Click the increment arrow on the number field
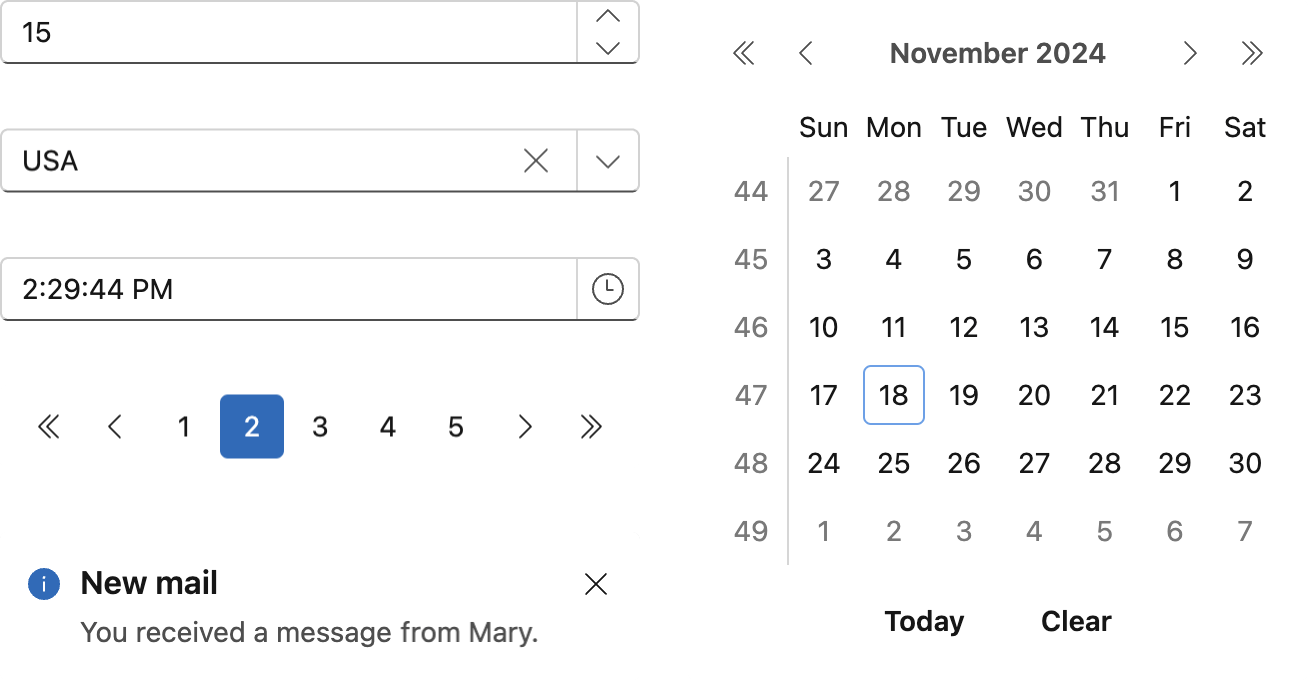The width and height of the screenshot is (1308, 680). click(608, 17)
